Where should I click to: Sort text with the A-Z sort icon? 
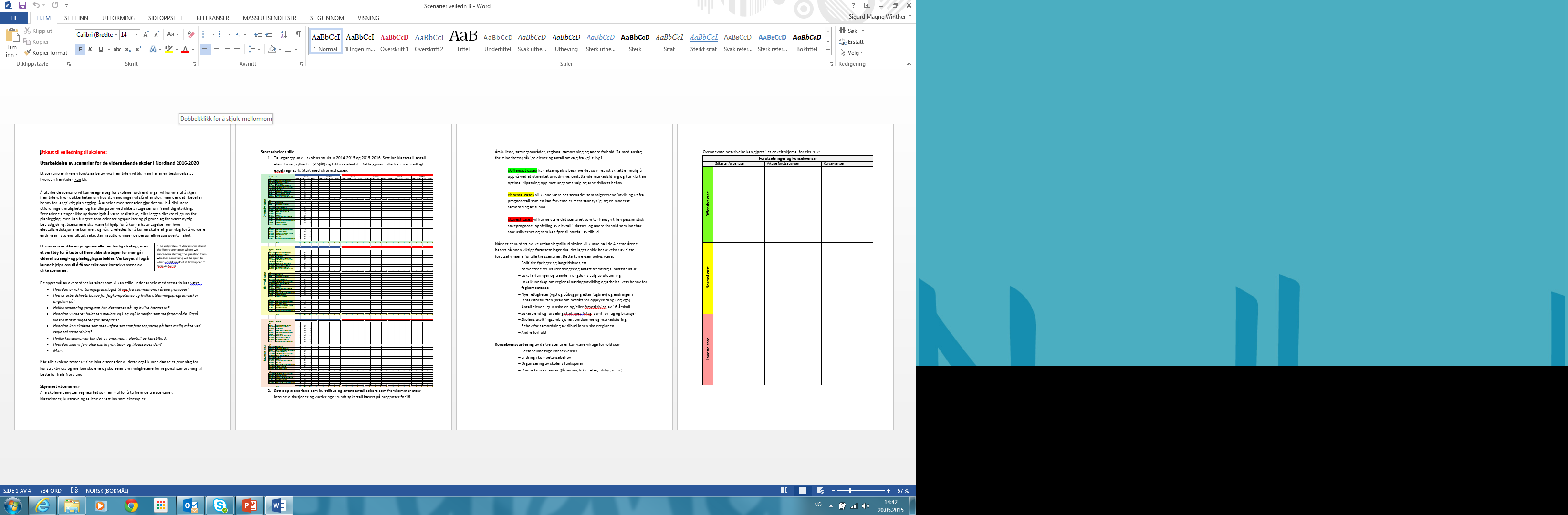click(x=283, y=35)
